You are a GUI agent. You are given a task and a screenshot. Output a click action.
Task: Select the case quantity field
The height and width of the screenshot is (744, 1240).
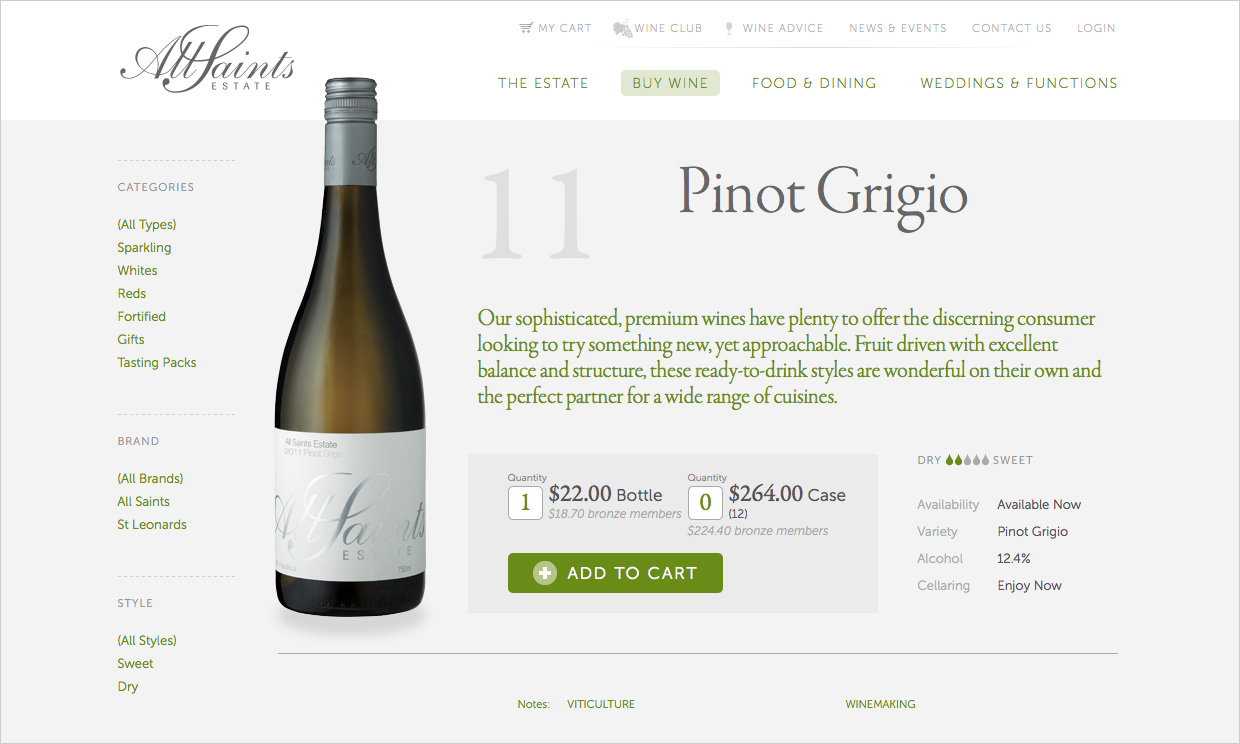[x=705, y=502]
